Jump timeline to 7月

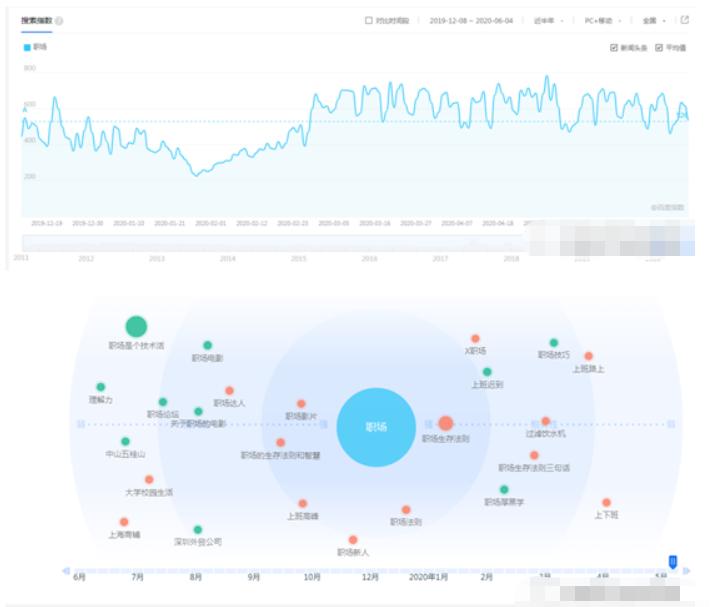[x=137, y=577]
